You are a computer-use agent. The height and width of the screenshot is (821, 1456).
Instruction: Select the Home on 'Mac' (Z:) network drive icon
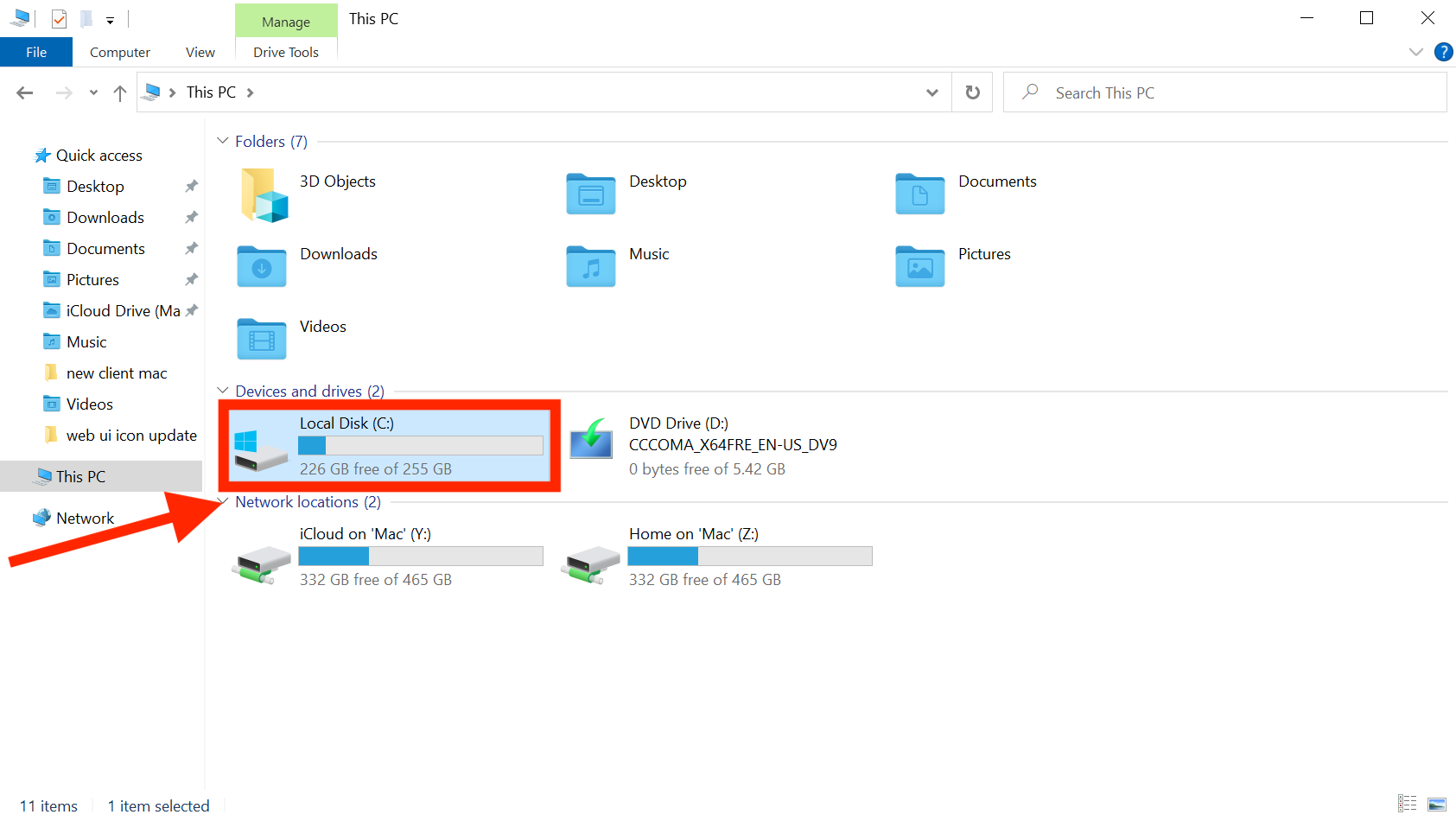click(591, 565)
